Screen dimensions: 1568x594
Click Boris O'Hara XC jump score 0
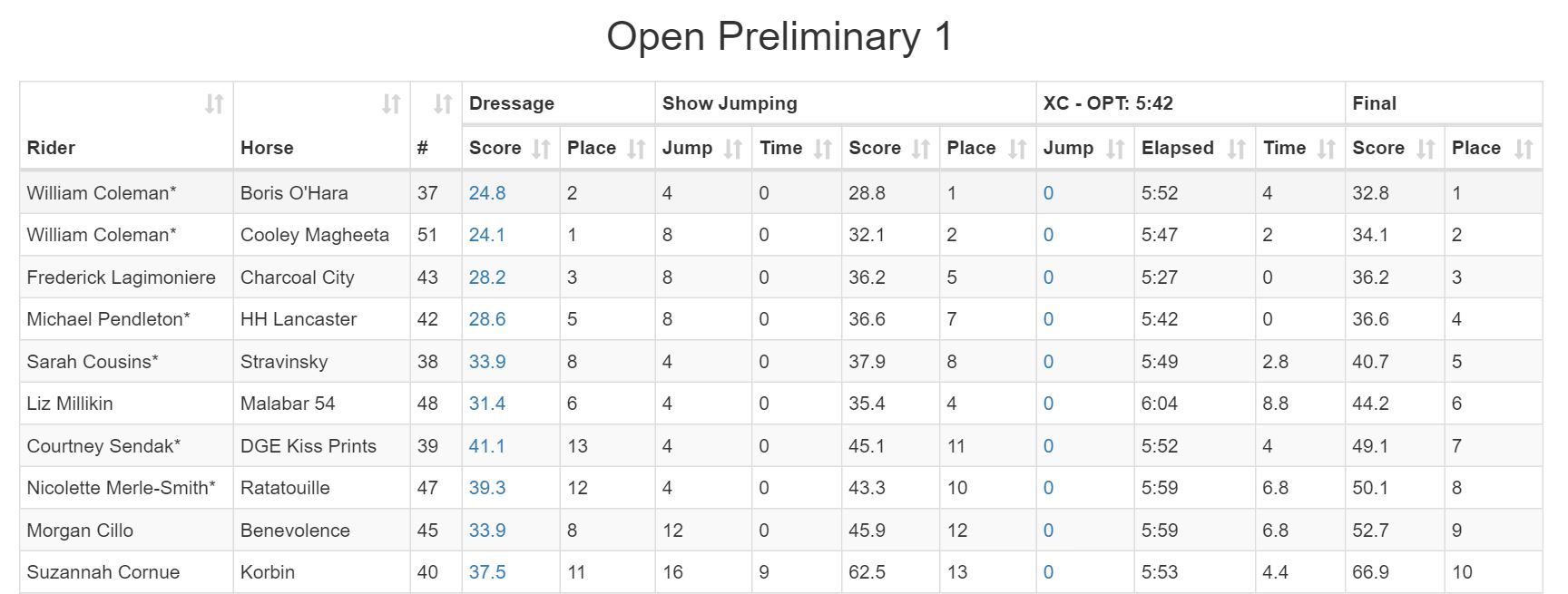[x=1048, y=193]
